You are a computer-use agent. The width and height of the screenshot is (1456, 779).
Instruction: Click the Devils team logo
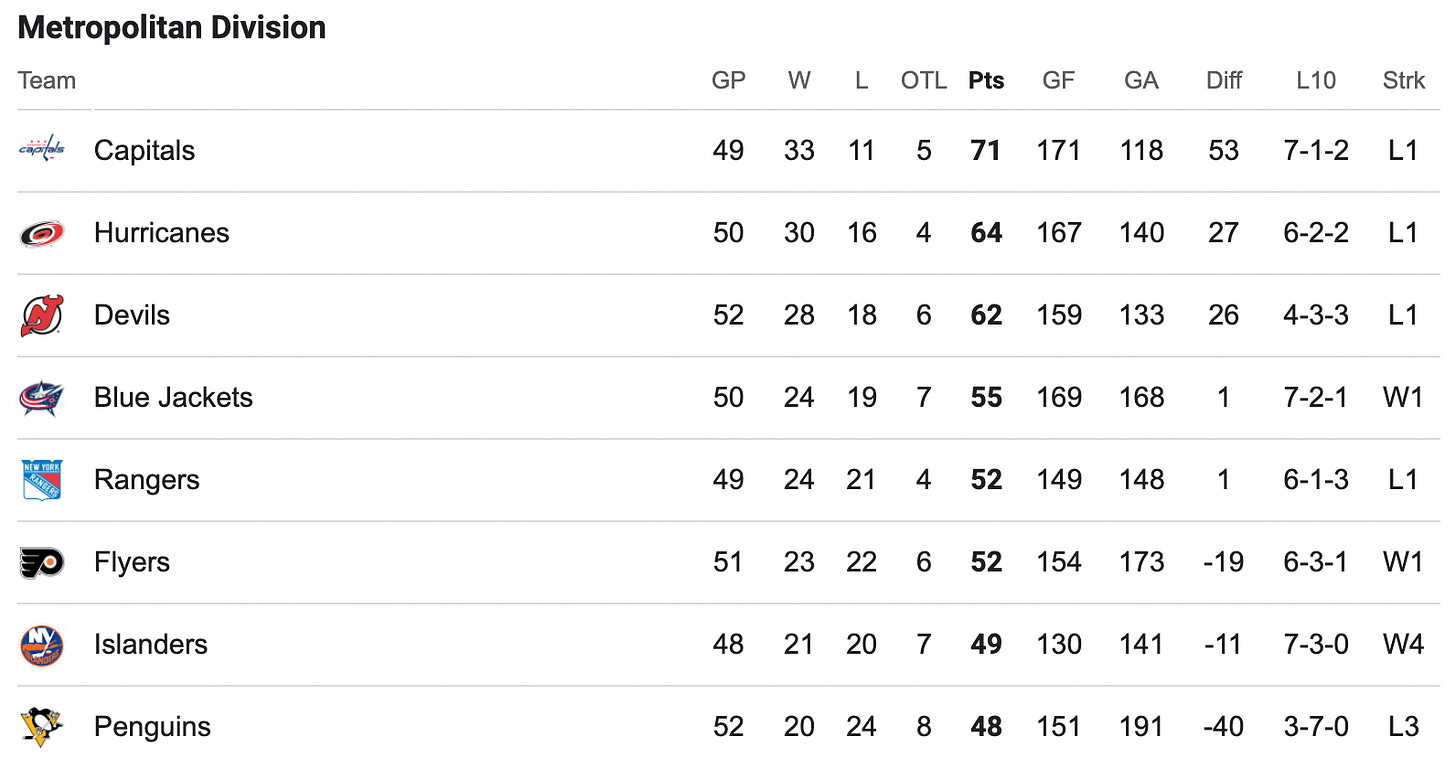[42, 315]
